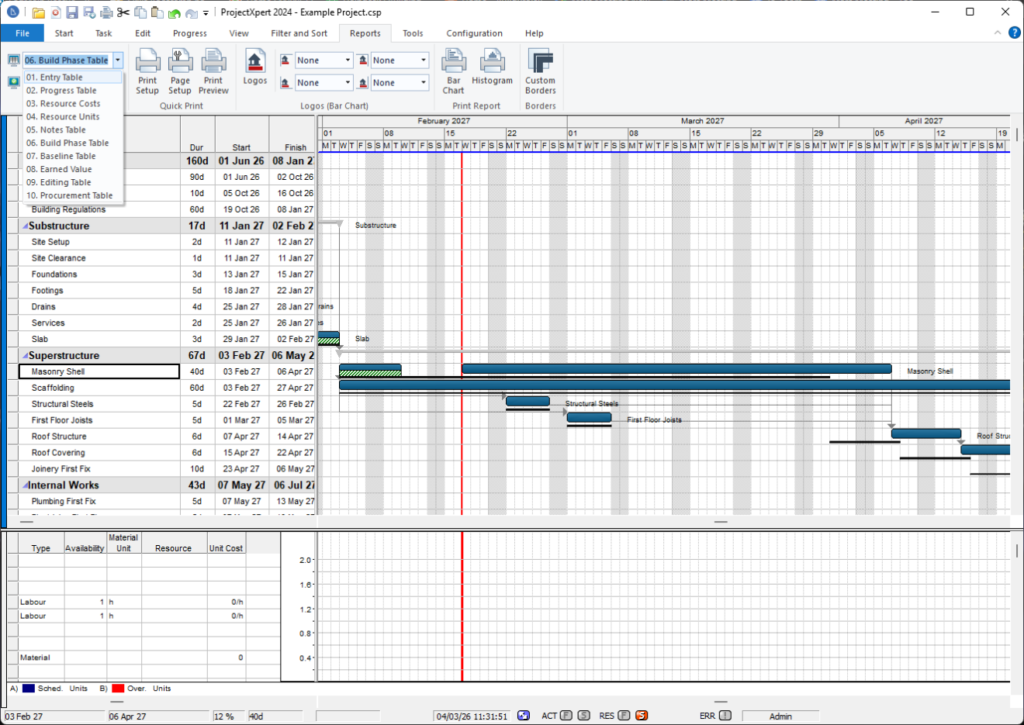Switch to the Start tab
1024x725 pixels.
(x=64, y=33)
